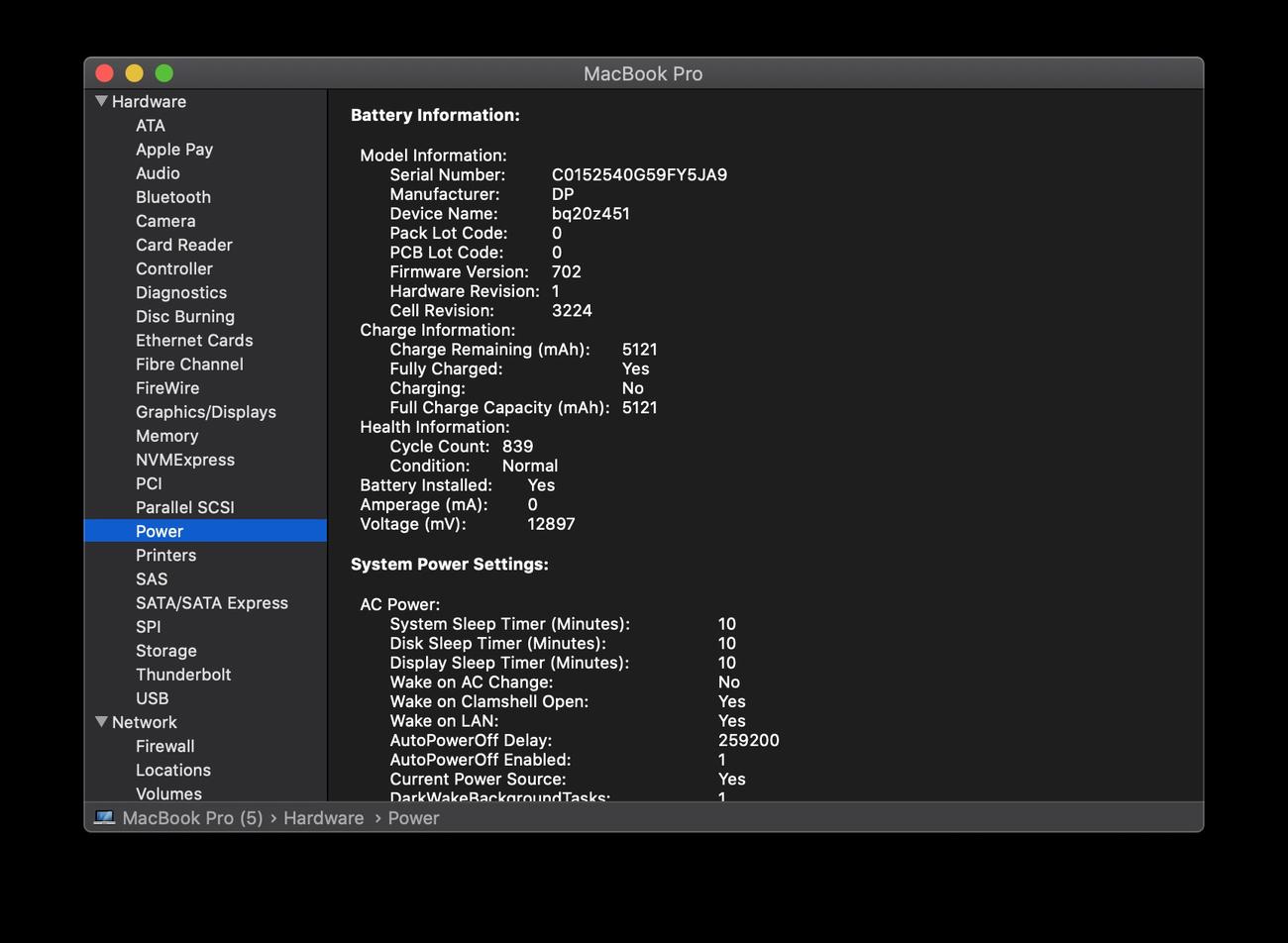This screenshot has height=943, width=1288.
Task: Close the MacBook Pro window
Action: click(x=104, y=73)
